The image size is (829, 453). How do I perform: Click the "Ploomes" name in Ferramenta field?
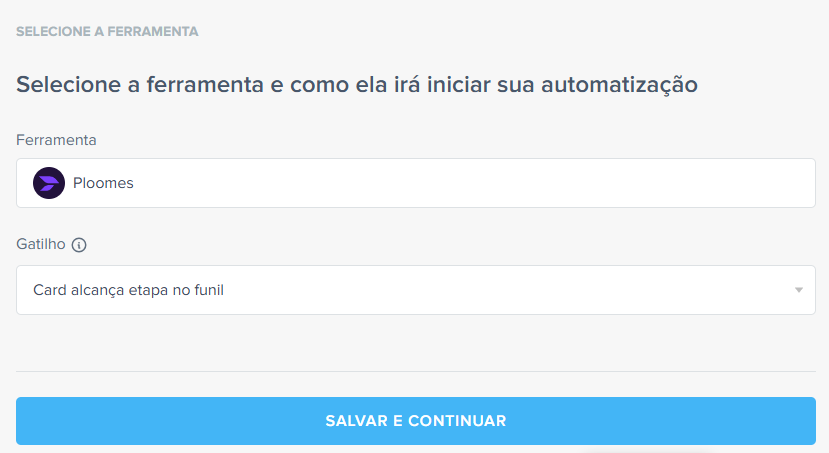pyautogui.click(x=103, y=183)
